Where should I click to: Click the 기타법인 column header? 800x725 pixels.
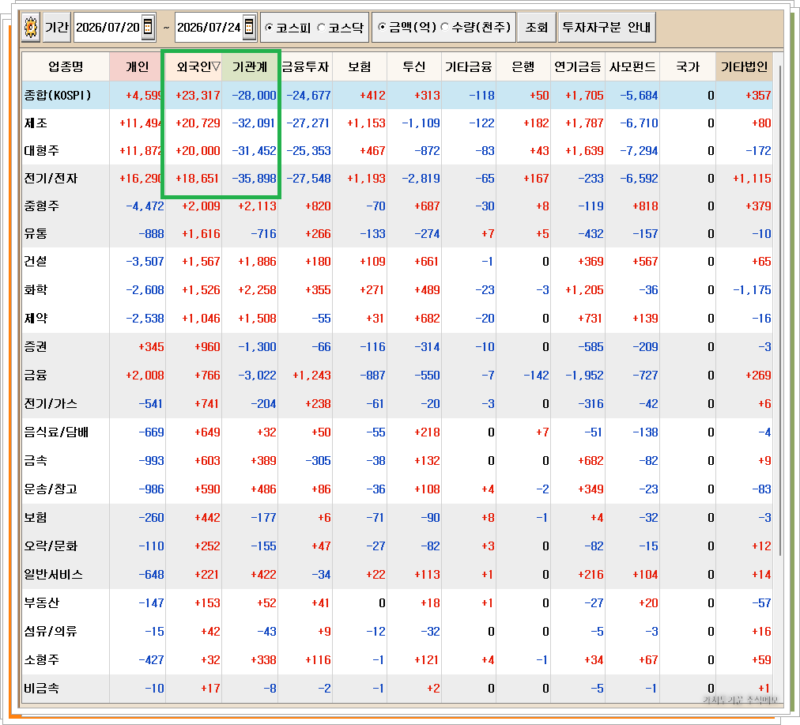(744, 66)
